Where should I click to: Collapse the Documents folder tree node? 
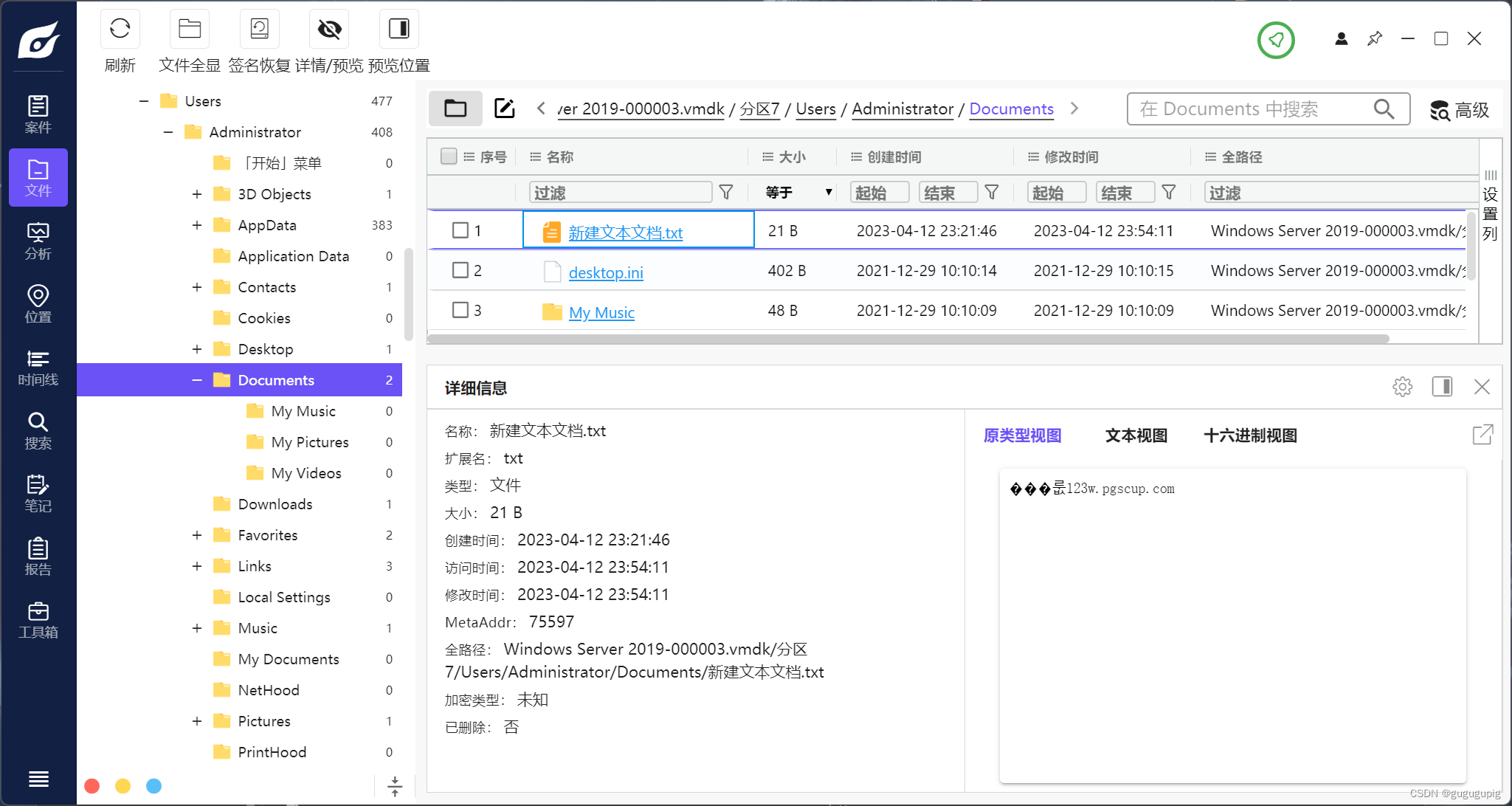click(197, 380)
